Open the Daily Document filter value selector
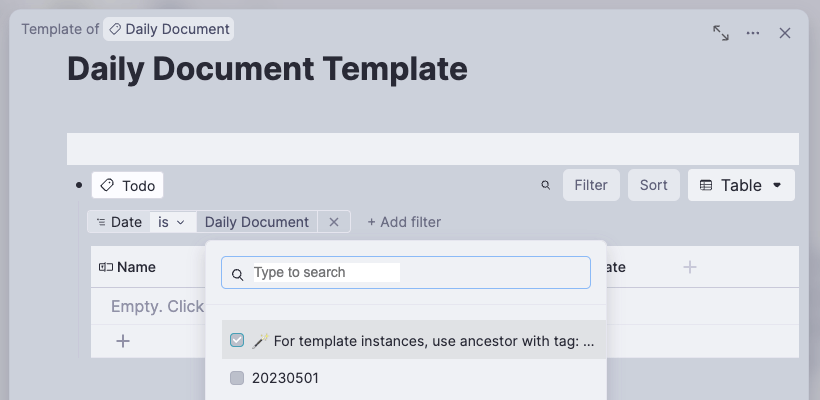The width and height of the screenshot is (820, 400). (x=257, y=222)
